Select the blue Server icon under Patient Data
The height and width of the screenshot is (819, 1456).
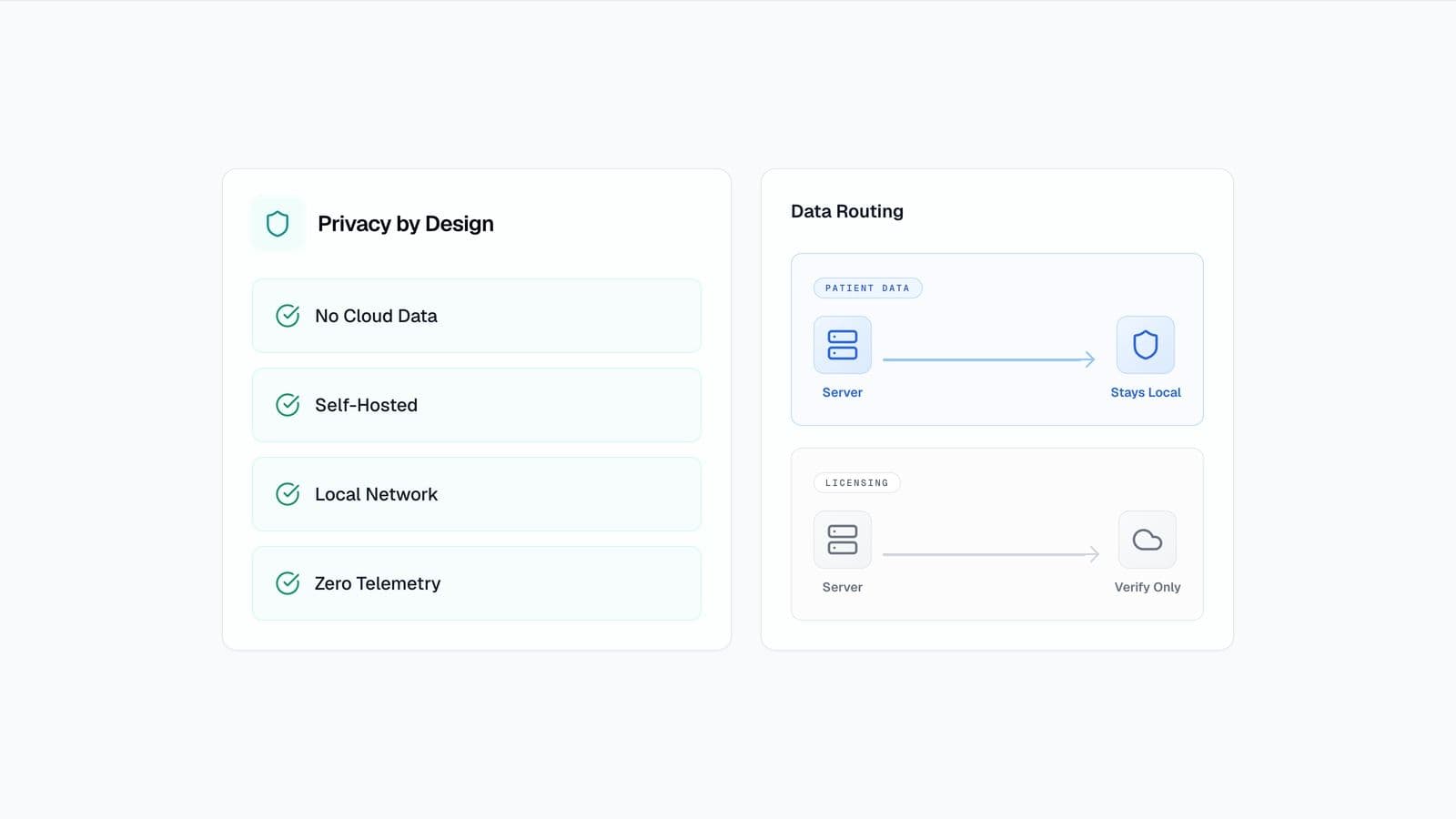[843, 345]
